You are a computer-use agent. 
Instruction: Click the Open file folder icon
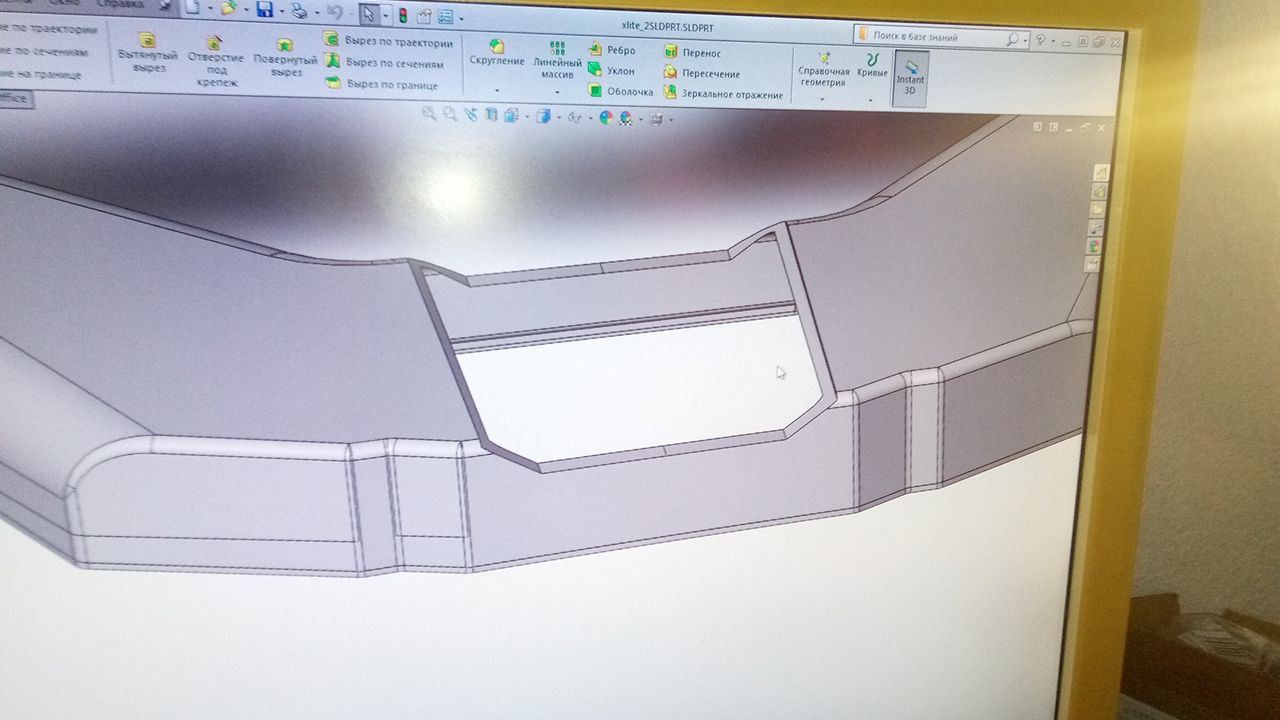pyautogui.click(x=228, y=8)
